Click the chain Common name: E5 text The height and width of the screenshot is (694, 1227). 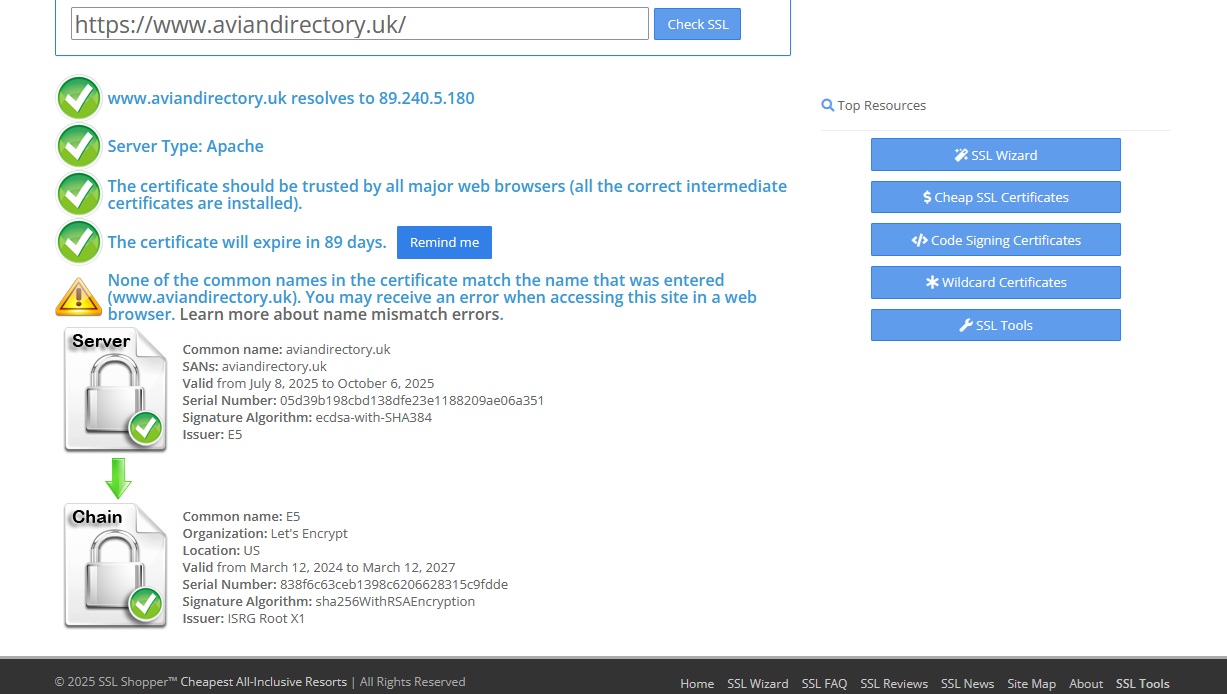click(241, 516)
